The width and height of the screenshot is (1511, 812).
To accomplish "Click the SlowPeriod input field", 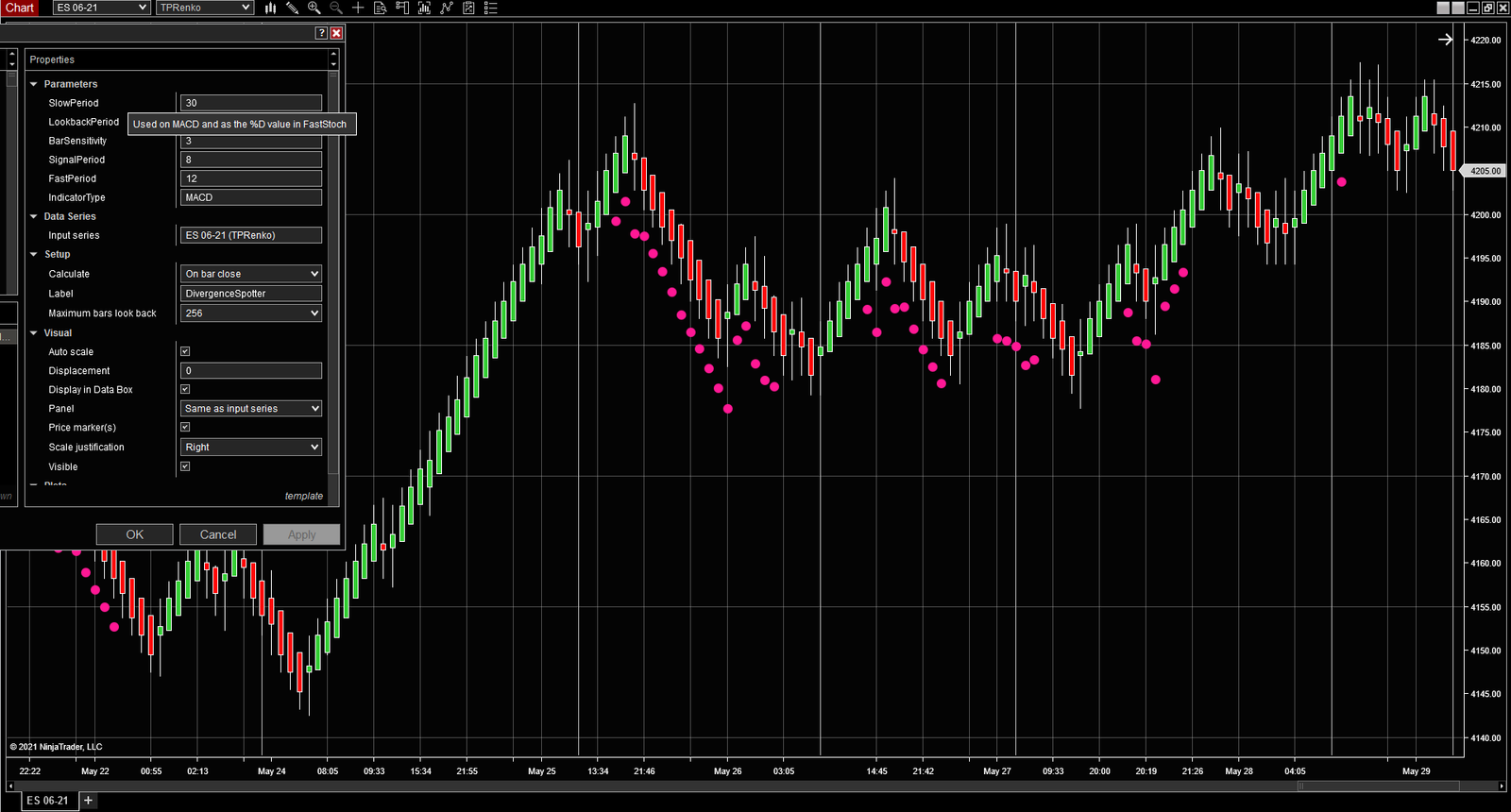I will pyautogui.click(x=250, y=103).
